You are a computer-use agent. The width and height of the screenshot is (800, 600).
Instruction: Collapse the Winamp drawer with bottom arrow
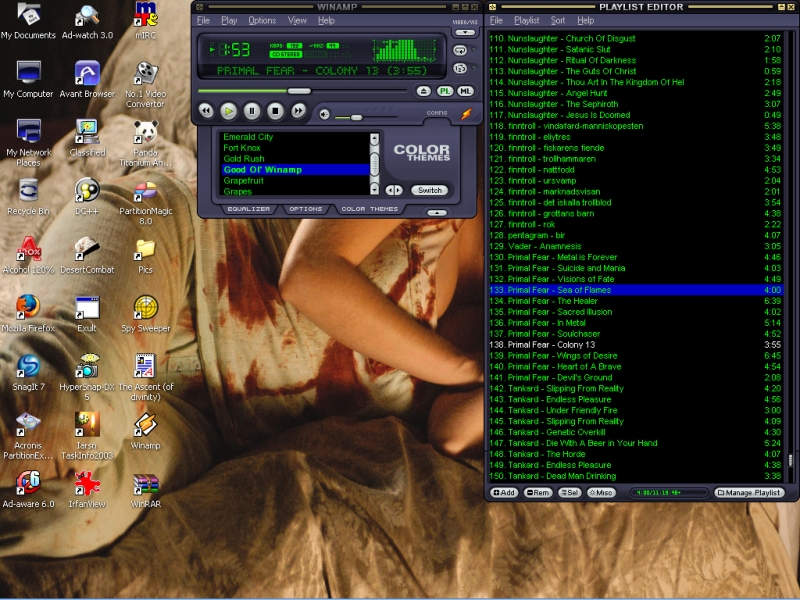click(438, 212)
